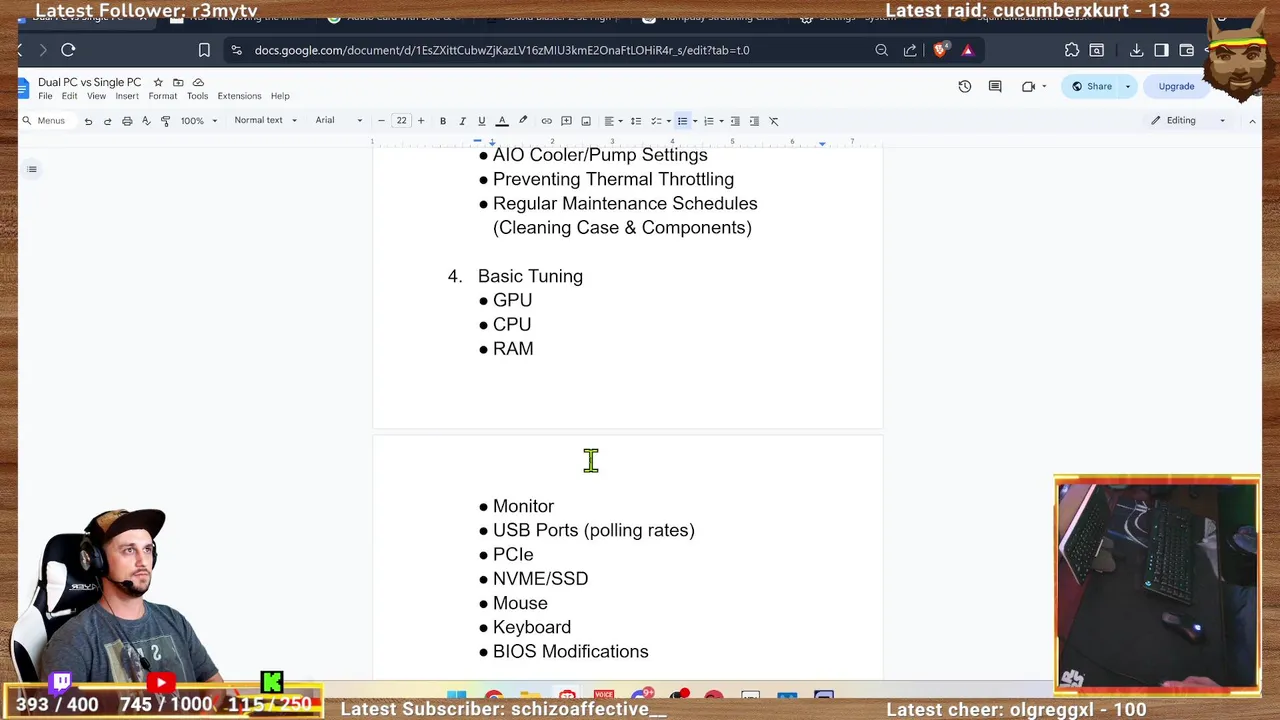The width and height of the screenshot is (1280, 720).
Task: Click the Share button
Action: click(1091, 86)
